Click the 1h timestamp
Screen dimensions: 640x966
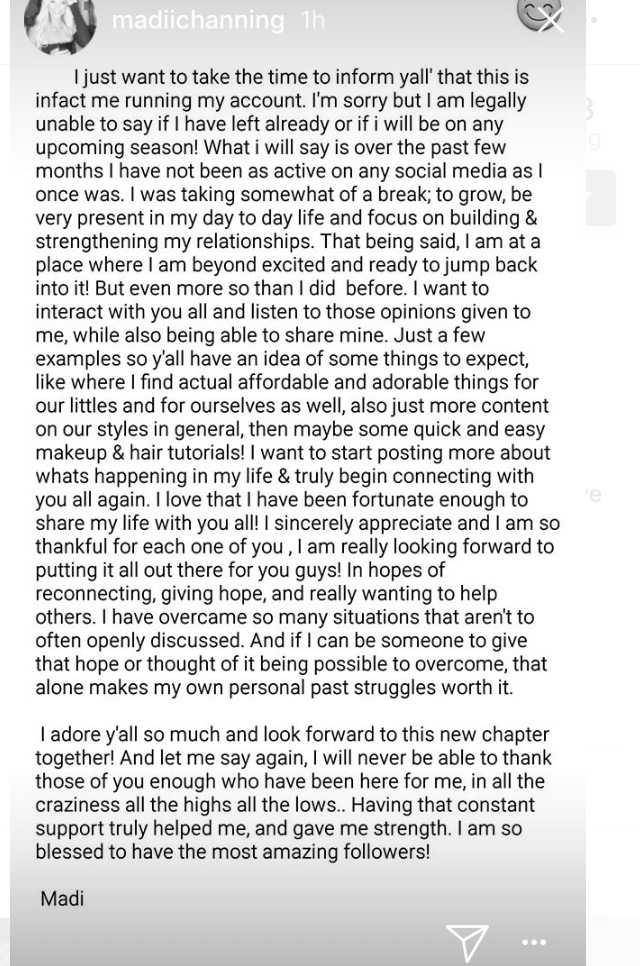[x=312, y=20]
